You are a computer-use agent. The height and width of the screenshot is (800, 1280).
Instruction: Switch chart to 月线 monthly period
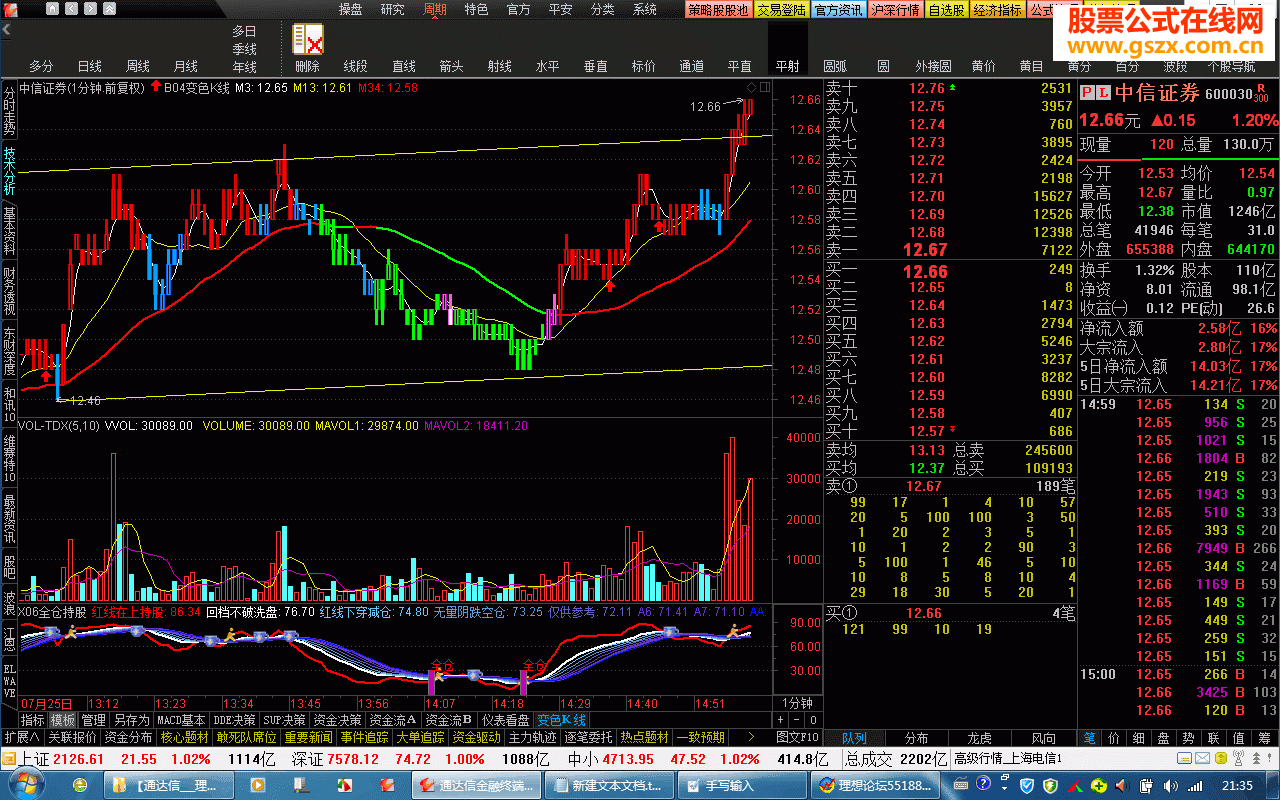(x=185, y=66)
